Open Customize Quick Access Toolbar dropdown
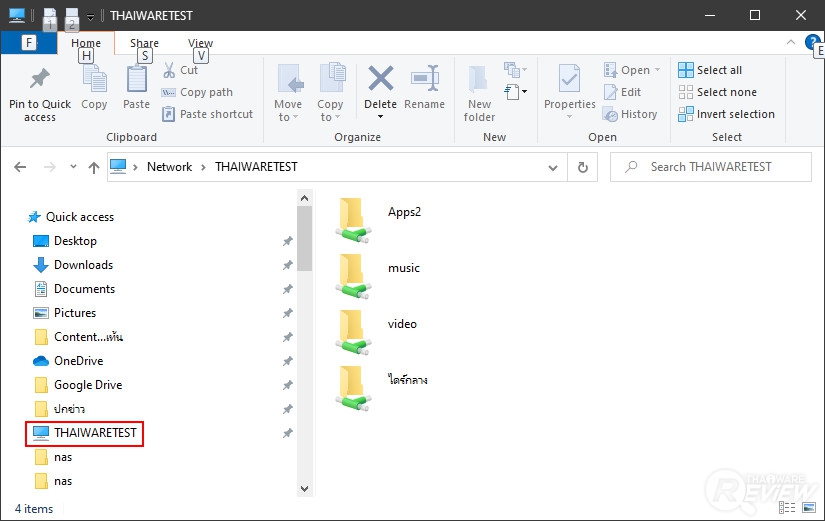This screenshot has height=521, width=825. pyautogui.click(x=90, y=17)
